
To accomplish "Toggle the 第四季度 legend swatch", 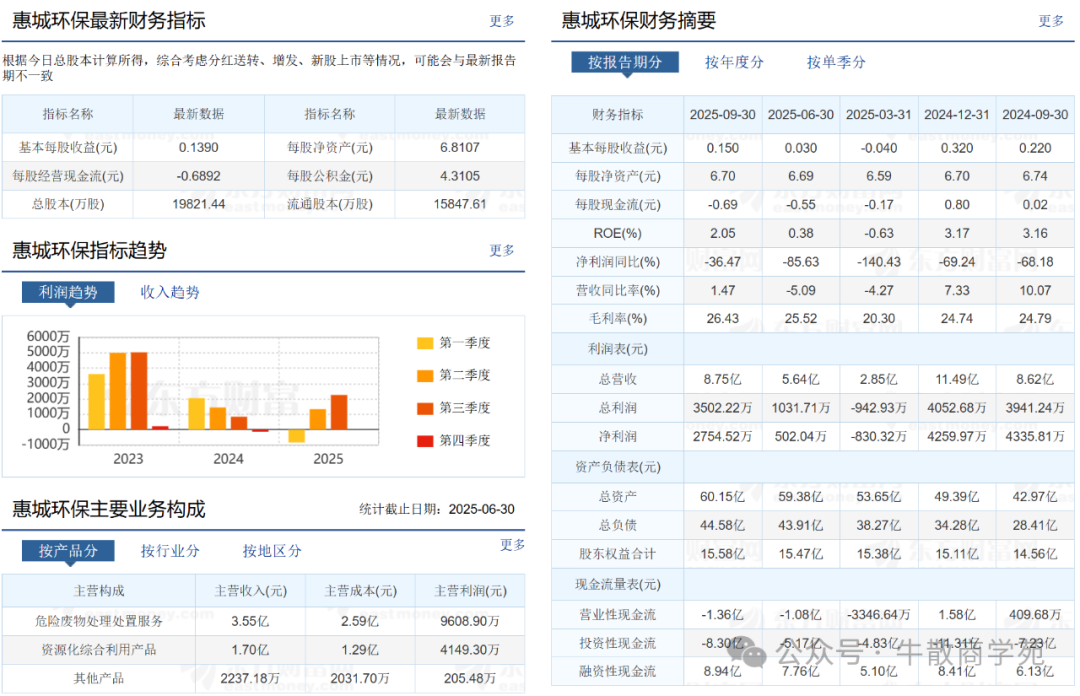I will (x=425, y=440).
